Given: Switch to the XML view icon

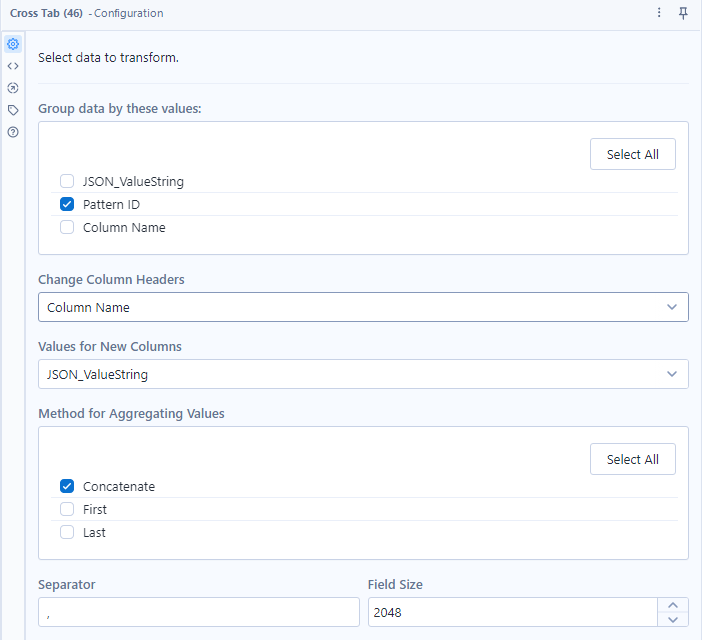Looking at the screenshot, I should tap(13, 66).
